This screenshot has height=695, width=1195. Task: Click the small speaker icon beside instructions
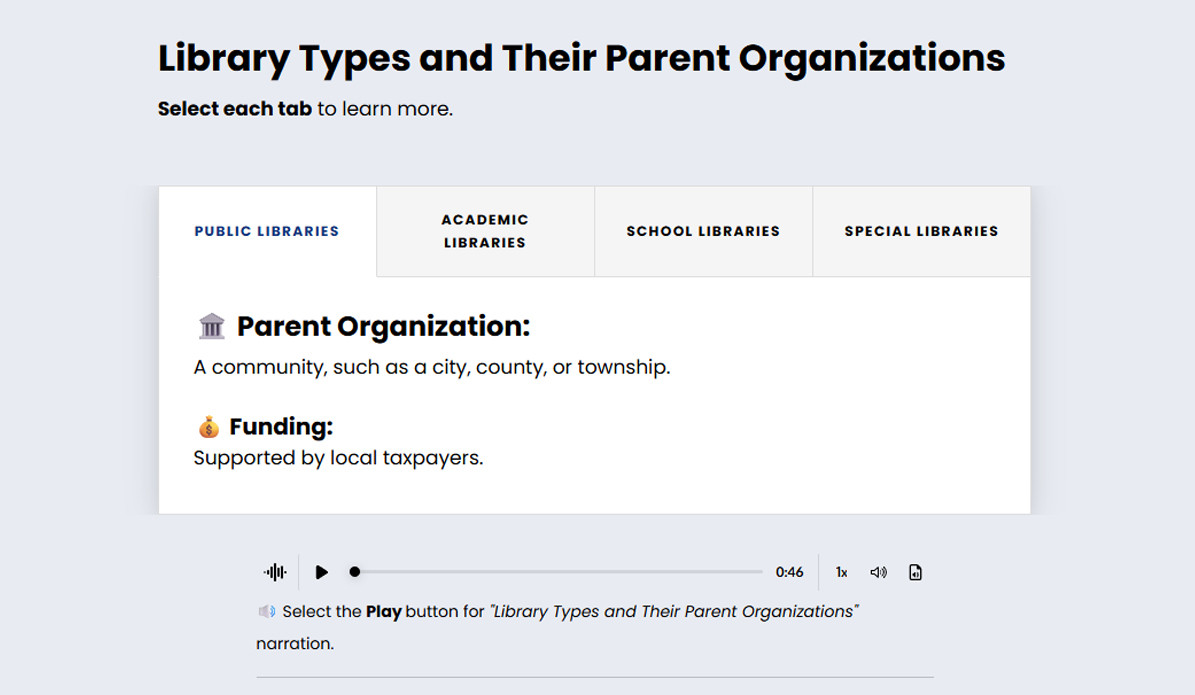(266, 611)
